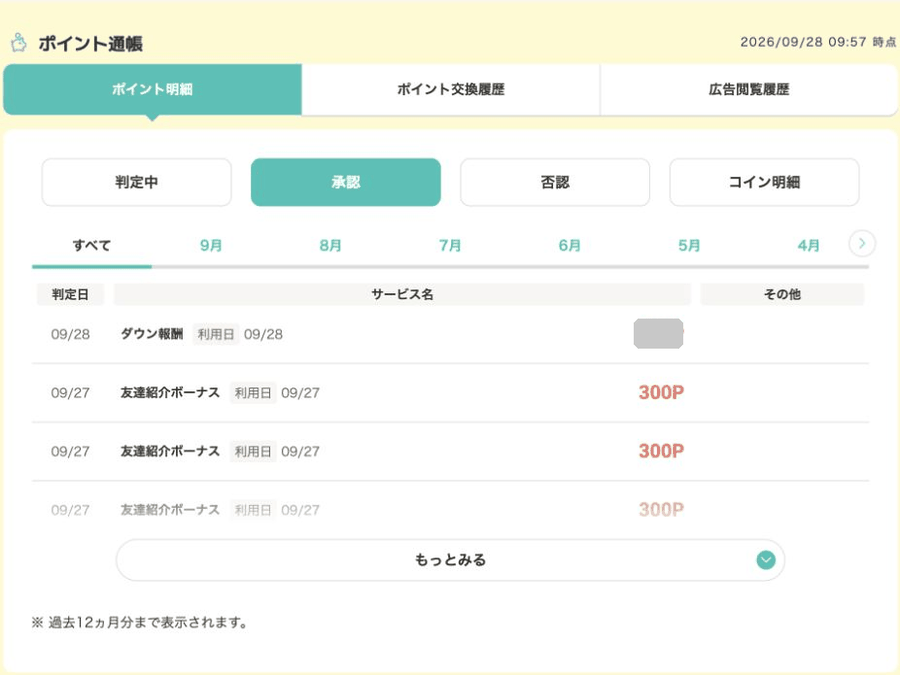Select the すべて month tab

point(92,246)
